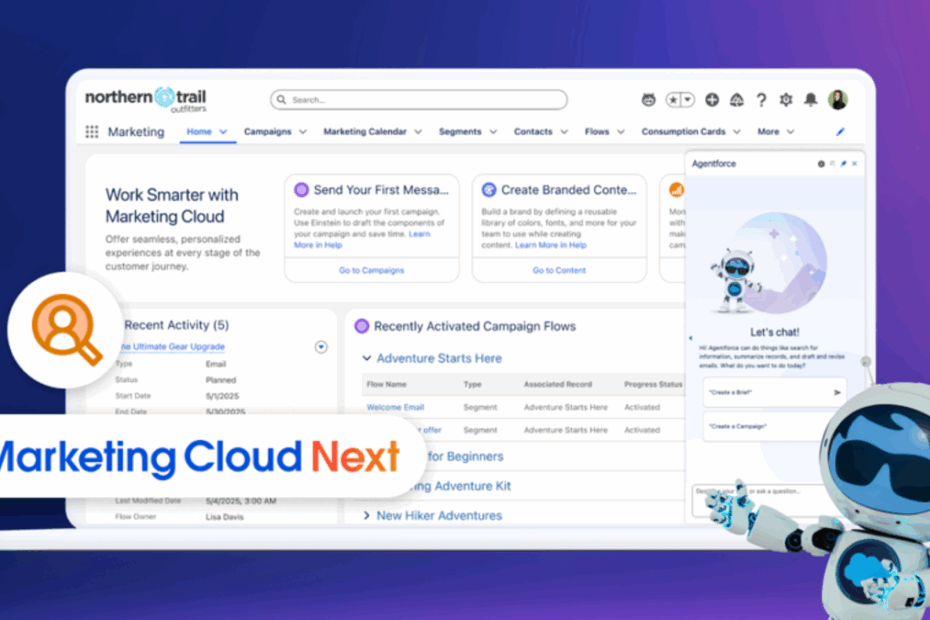Open The Ultimate Gear Upgrade record link
The width and height of the screenshot is (930, 620).
(x=173, y=346)
